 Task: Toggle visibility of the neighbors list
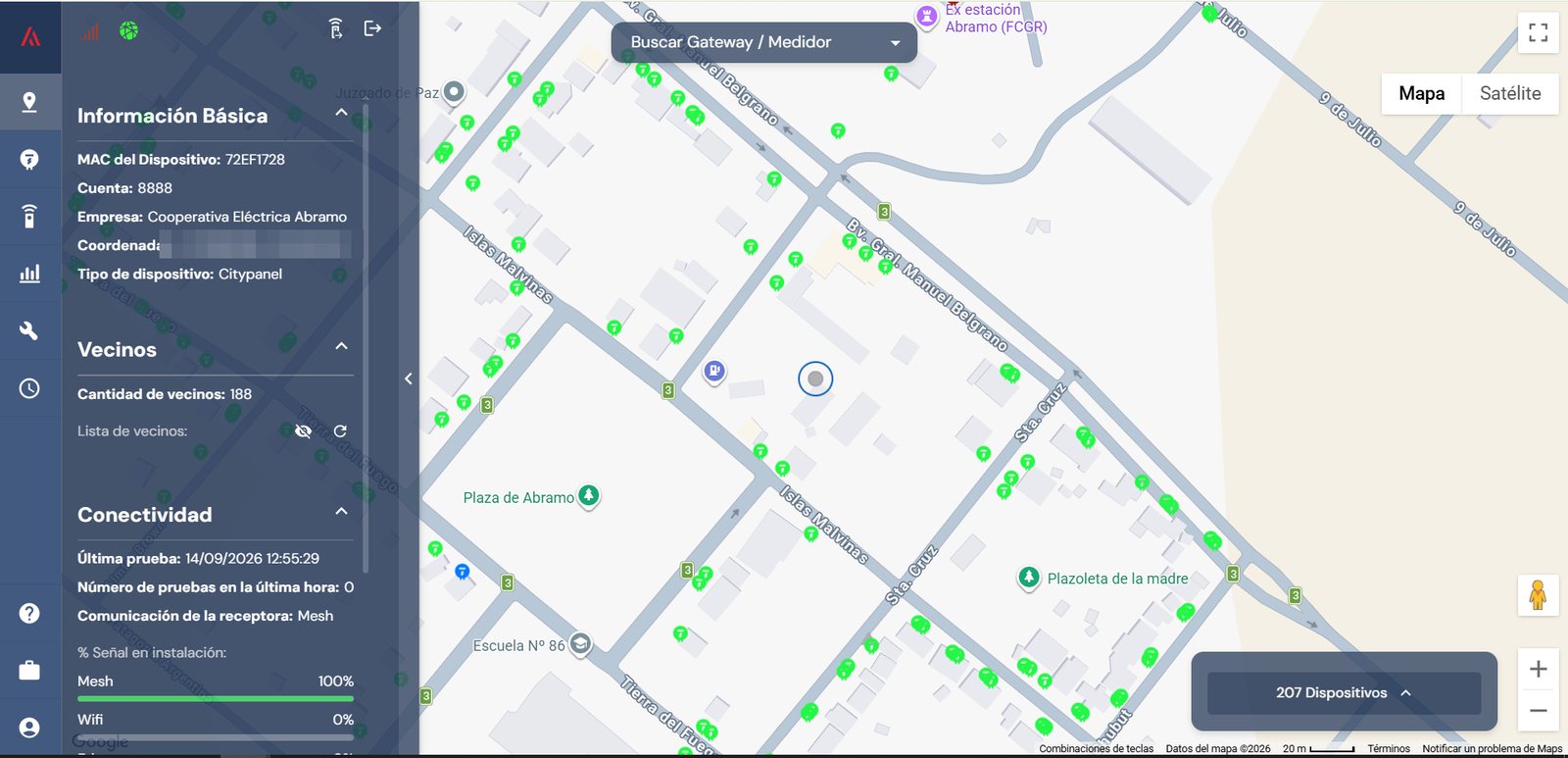click(x=304, y=431)
